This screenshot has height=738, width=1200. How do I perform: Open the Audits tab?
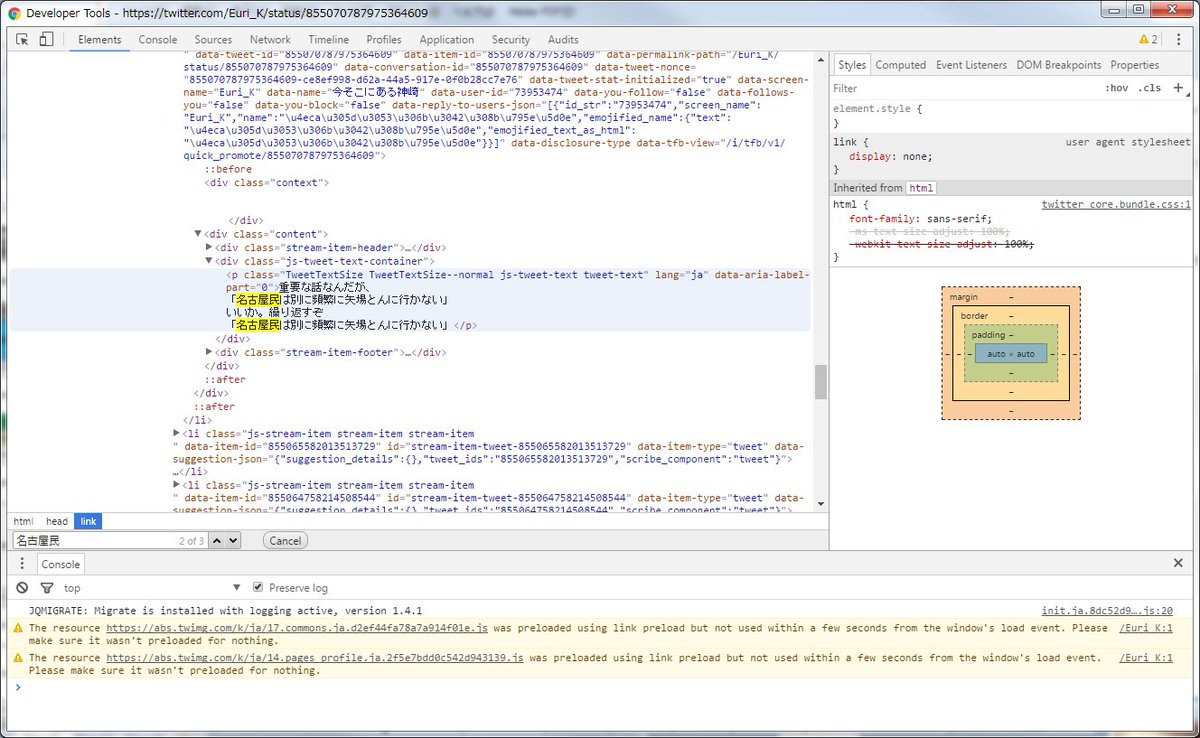563,40
